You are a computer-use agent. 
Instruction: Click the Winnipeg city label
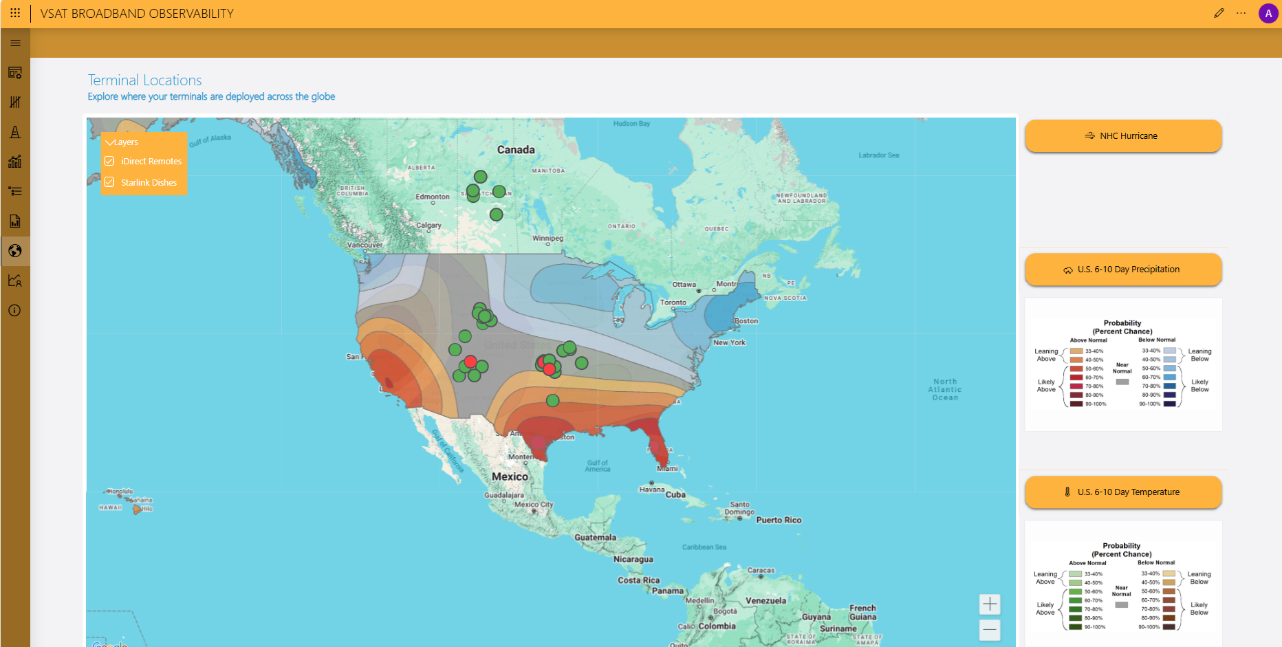[x=548, y=239]
